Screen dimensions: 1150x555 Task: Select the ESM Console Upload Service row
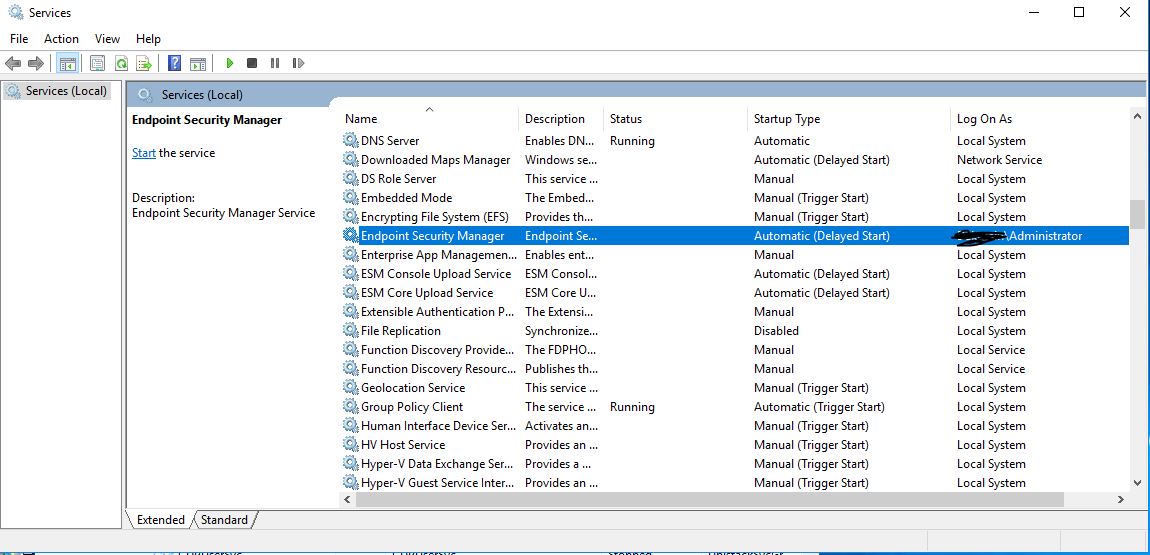point(435,274)
